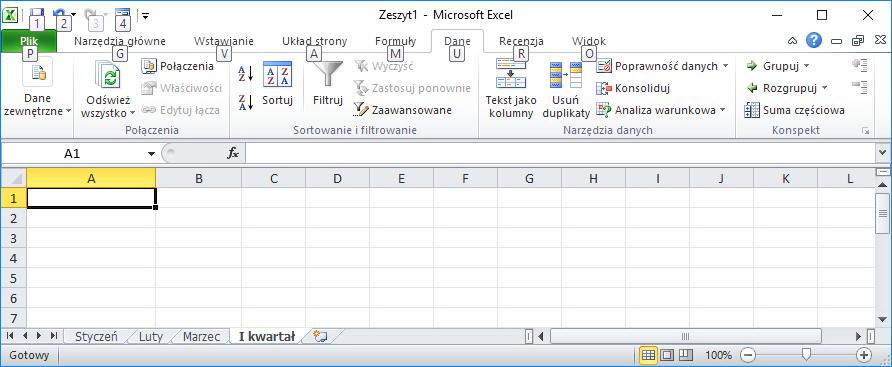Select the Luty sheet tab
The image size is (892, 367).
(x=151, y=337)
